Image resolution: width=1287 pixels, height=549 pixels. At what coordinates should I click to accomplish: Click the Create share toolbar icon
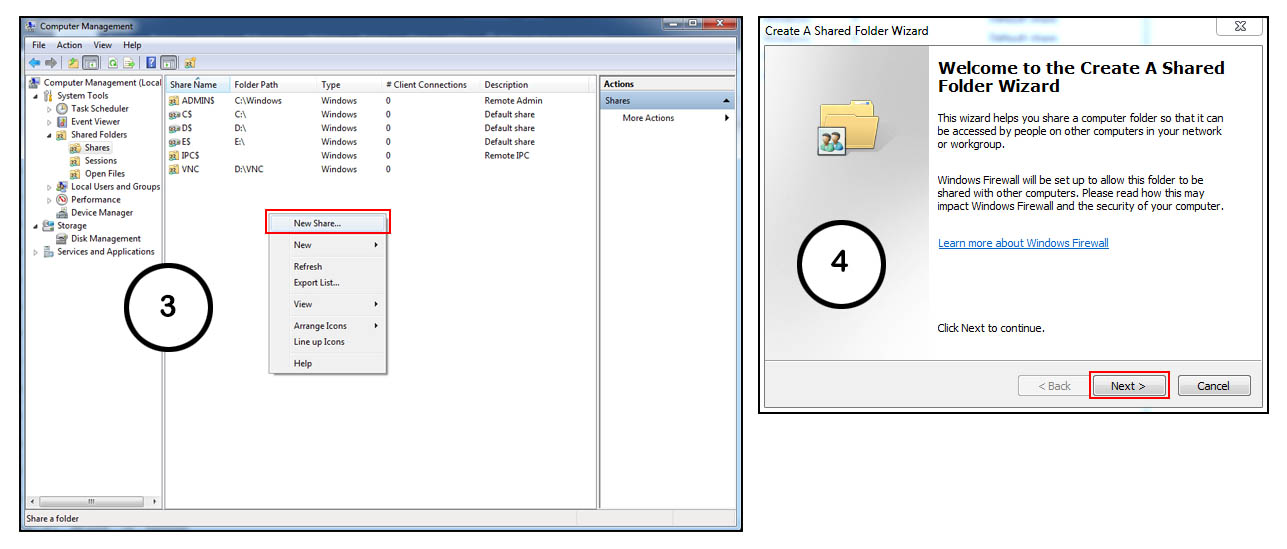(190, 62)
